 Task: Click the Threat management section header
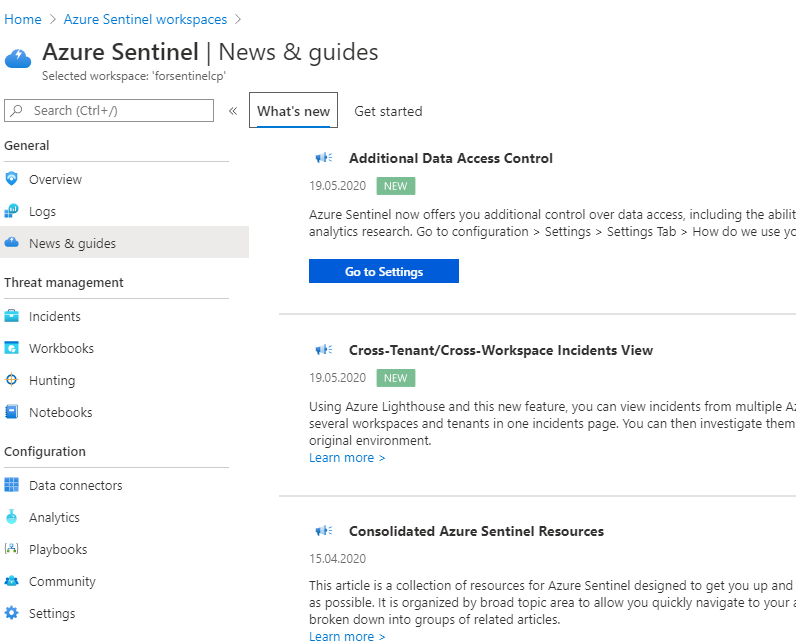click(x=63, y=282)
